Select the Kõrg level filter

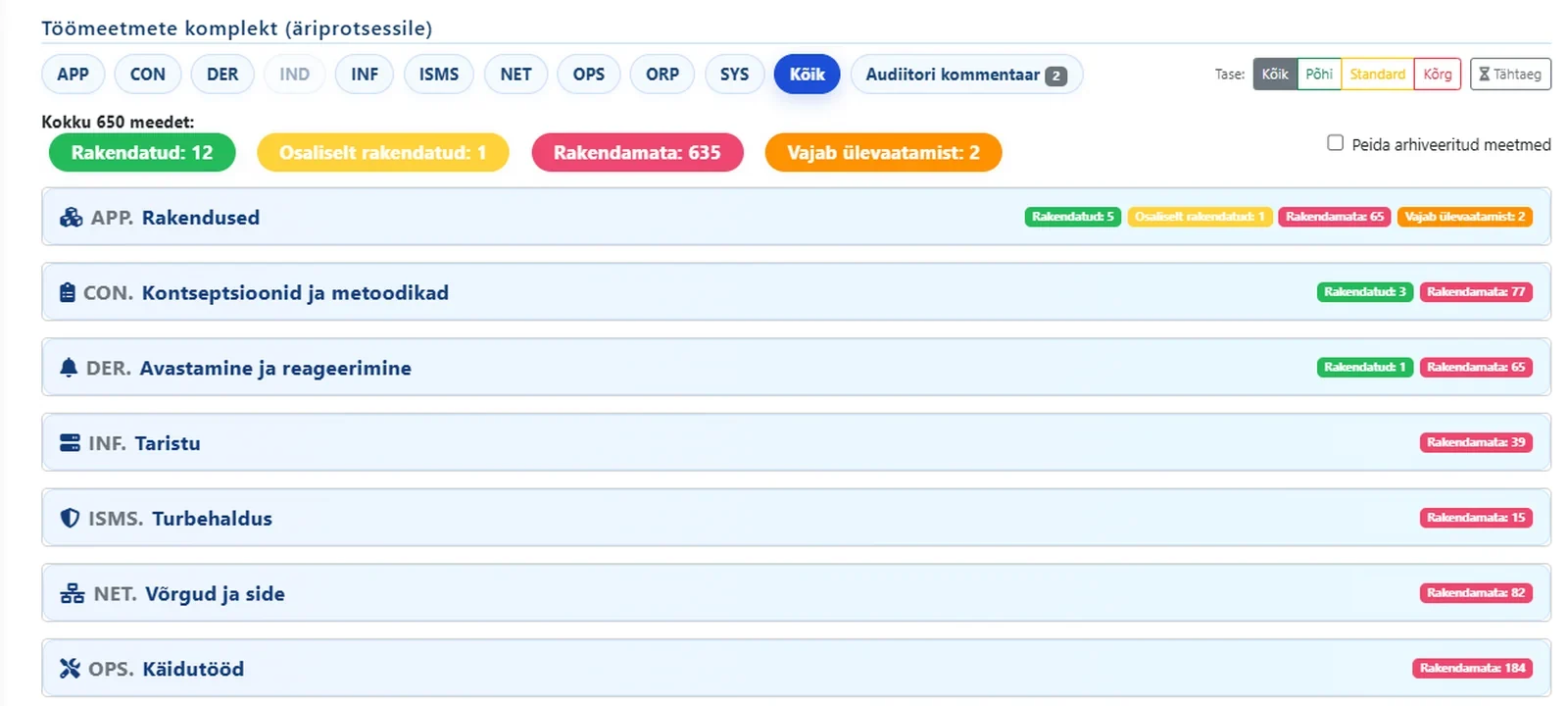(1438, 74)
